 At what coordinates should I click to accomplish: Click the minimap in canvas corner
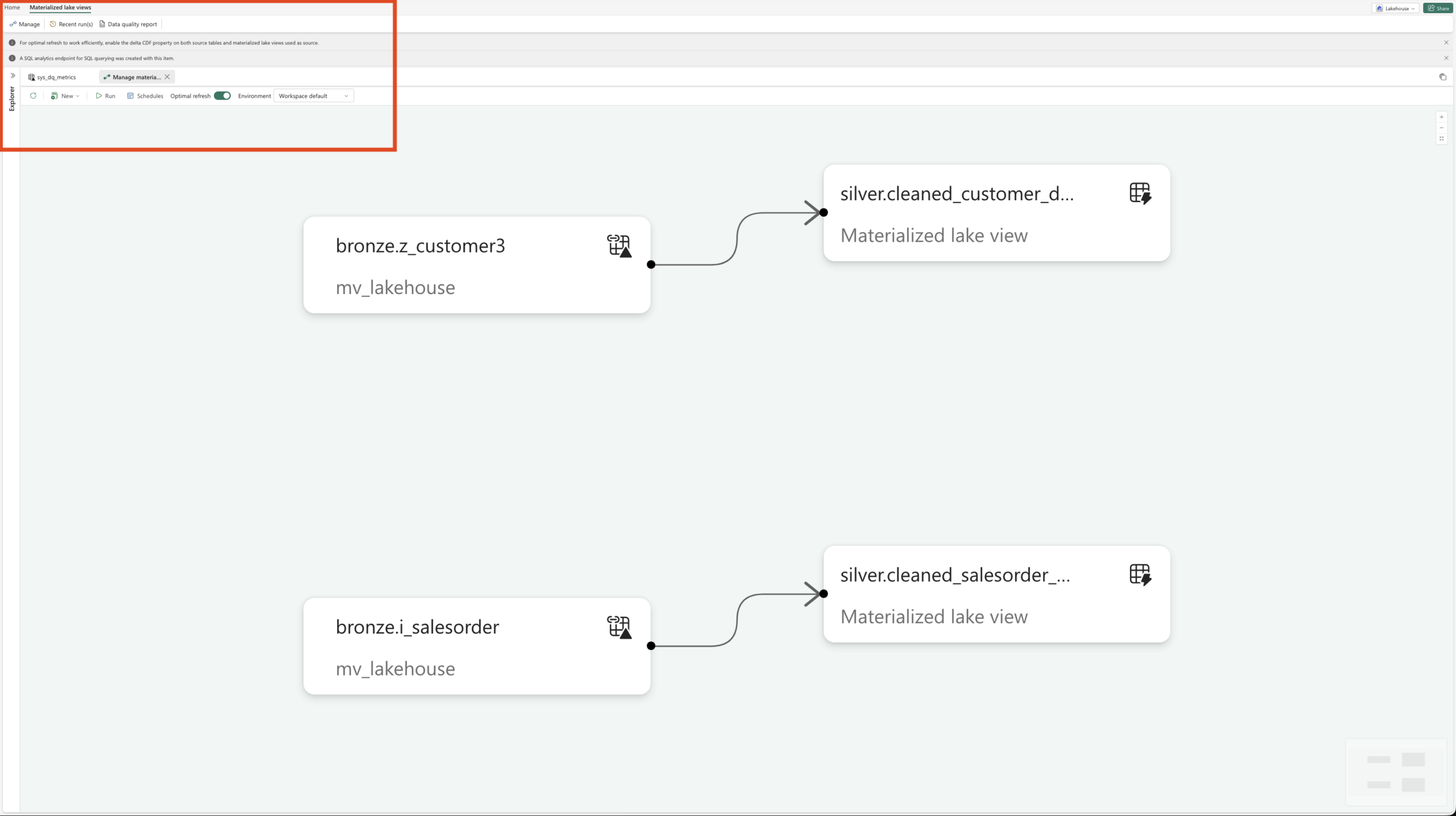(x=1396, y=772)
